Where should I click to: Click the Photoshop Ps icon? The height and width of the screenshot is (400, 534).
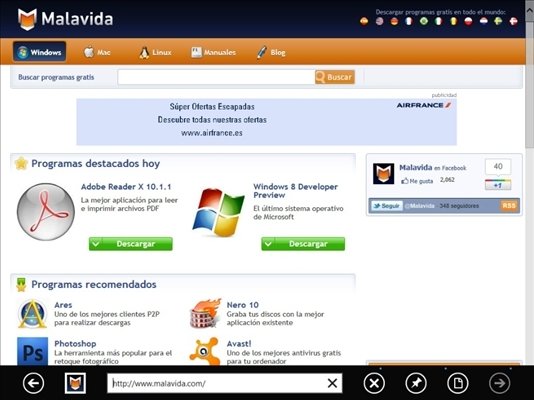32,351
